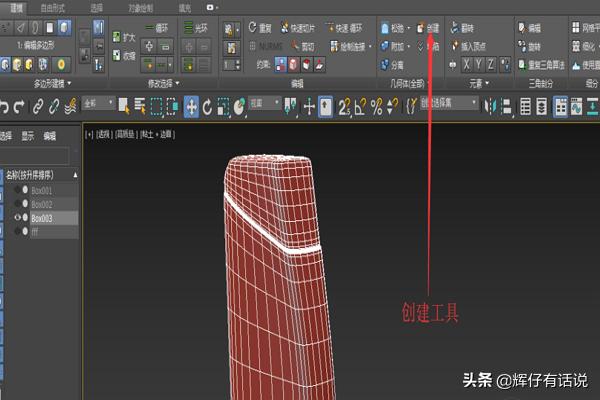Select the Move tool in main toolbar

point(191,106)
